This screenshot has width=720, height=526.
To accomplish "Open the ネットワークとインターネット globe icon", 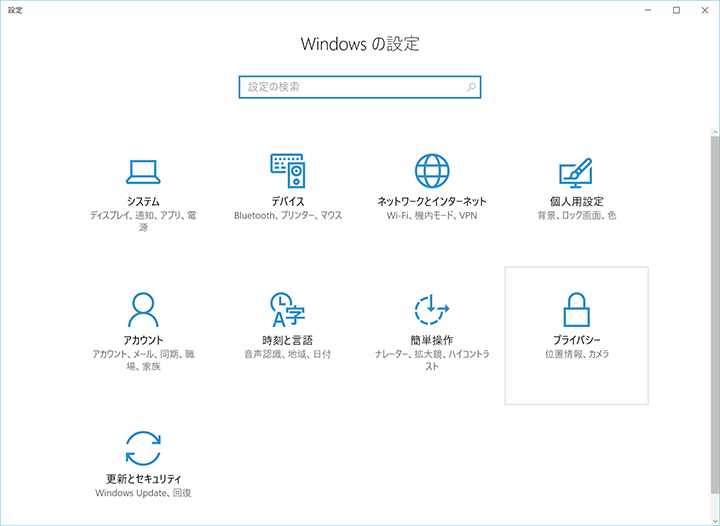I will coord(432,171).
